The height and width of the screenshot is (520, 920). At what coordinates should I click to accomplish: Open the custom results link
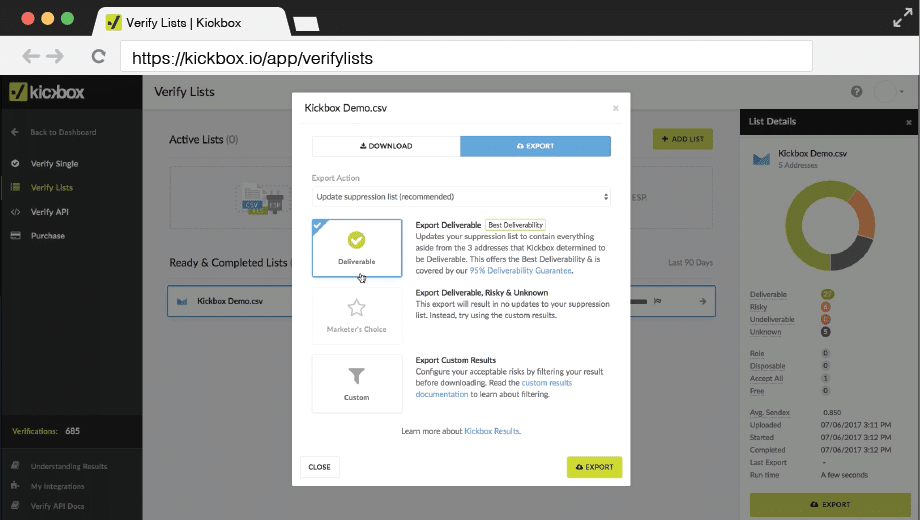[x=546, y=383]
